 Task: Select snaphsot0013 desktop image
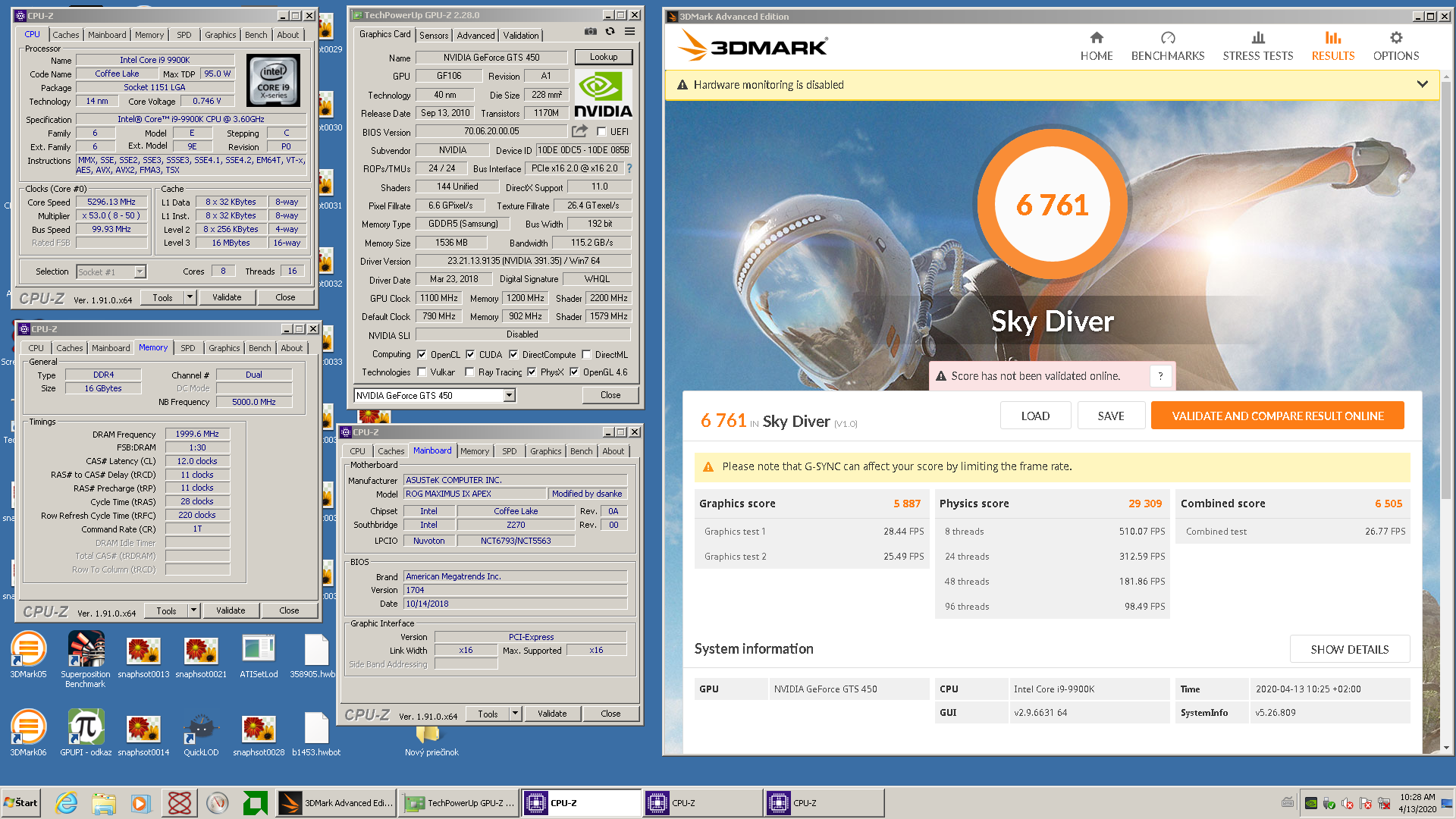[x=143, y=655]
